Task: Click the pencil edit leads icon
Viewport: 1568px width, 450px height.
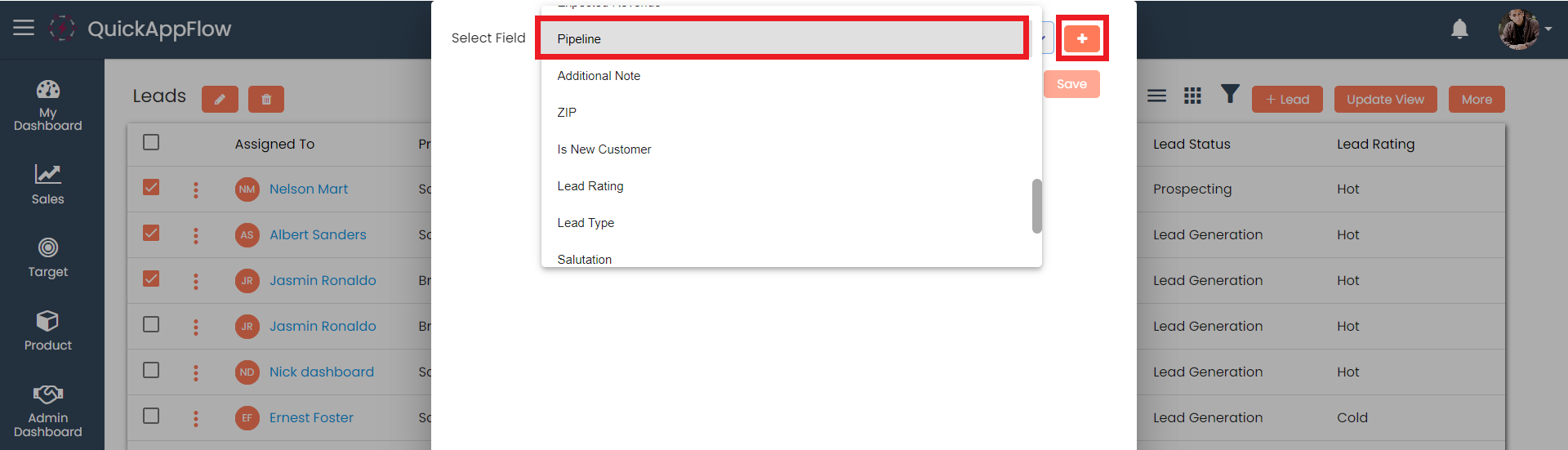Action: click(220, 100)
